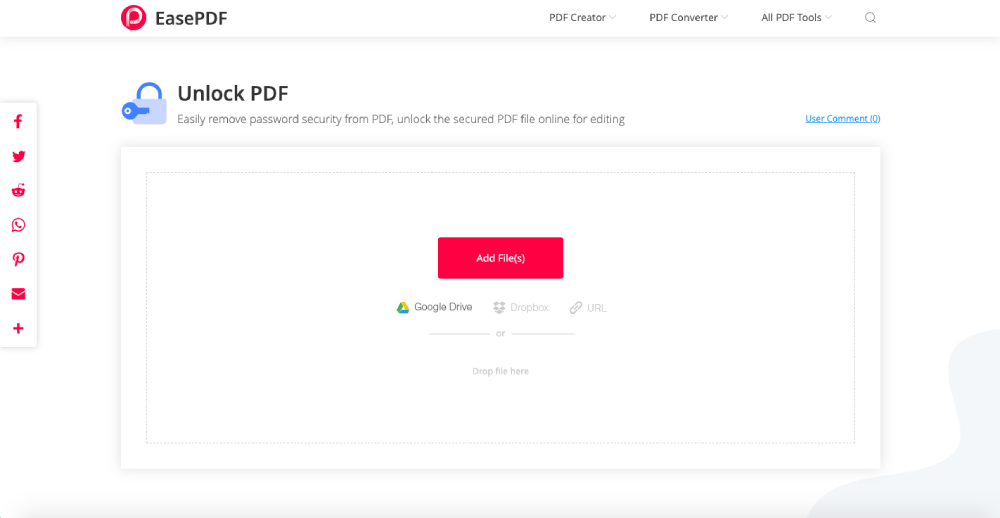Share page on Twitter
Image resolution: width=1000 pixels, height=518 pixels.
coord(18,156)
